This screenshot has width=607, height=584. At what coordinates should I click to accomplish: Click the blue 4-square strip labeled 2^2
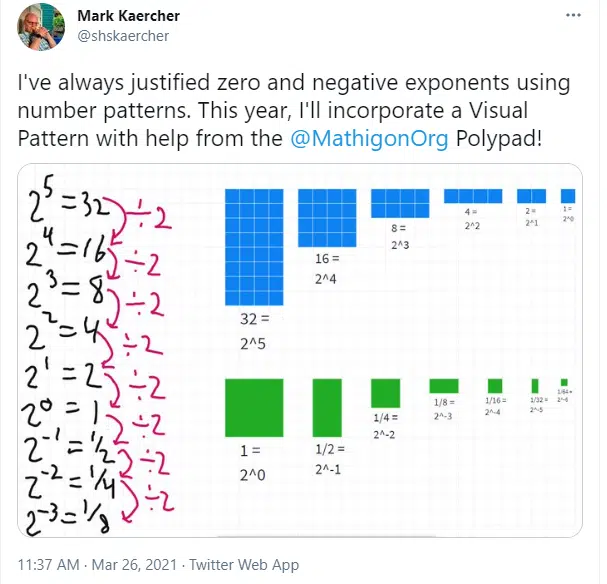[x=473, y=196]
